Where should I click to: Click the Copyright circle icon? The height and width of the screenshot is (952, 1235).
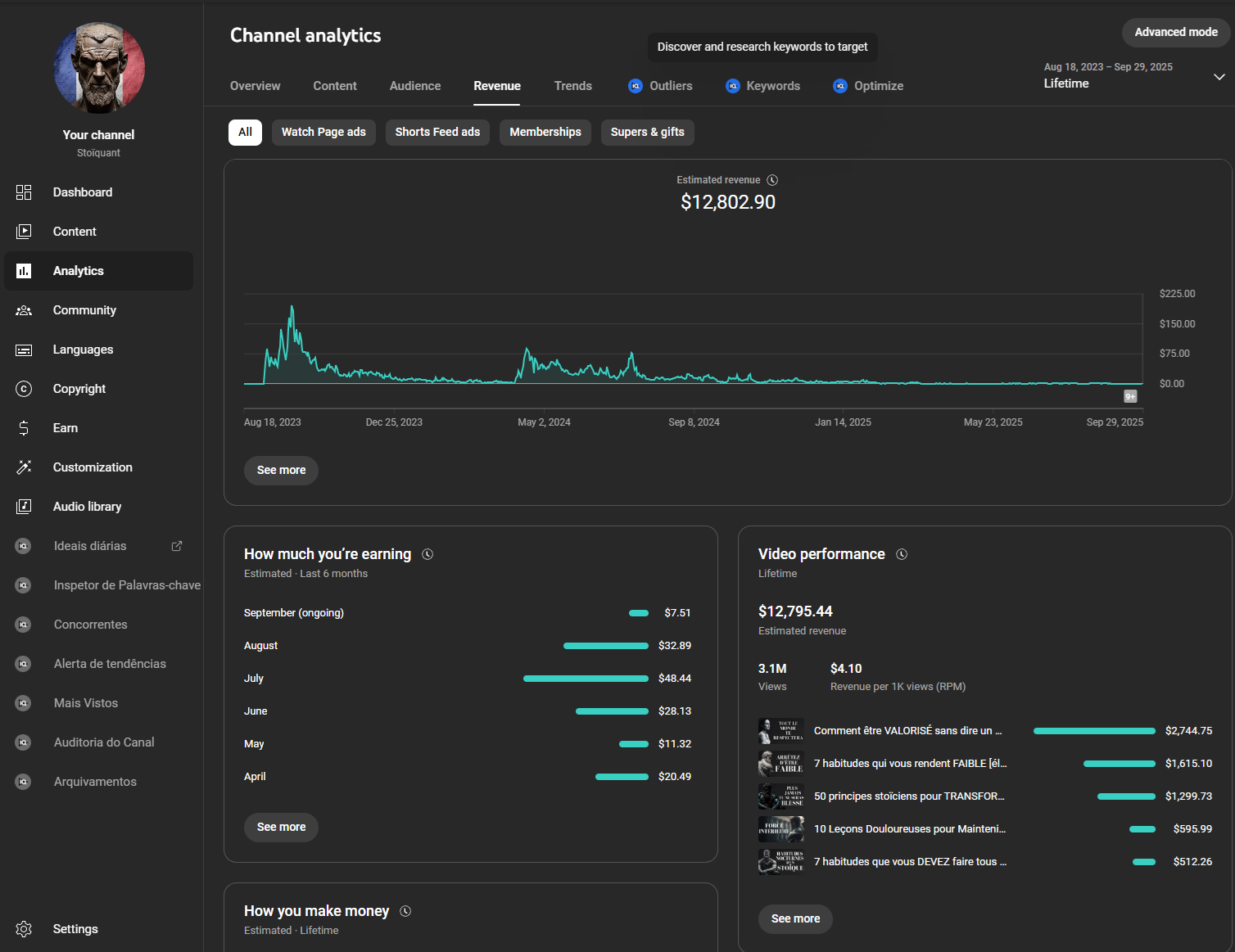point(24,389)
